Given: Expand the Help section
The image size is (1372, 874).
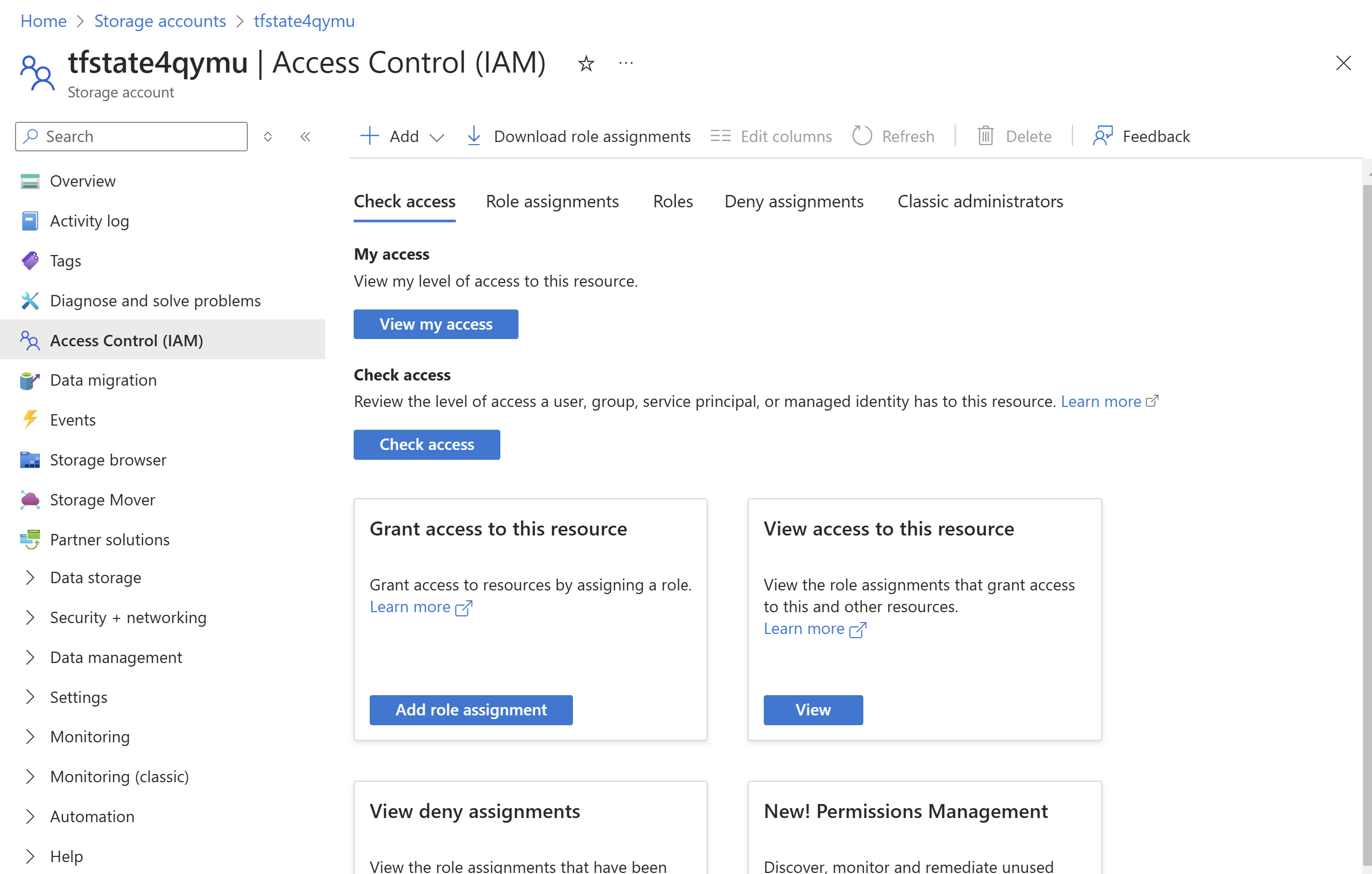Looking at the screenshot, I should click(x=30, y=856).
